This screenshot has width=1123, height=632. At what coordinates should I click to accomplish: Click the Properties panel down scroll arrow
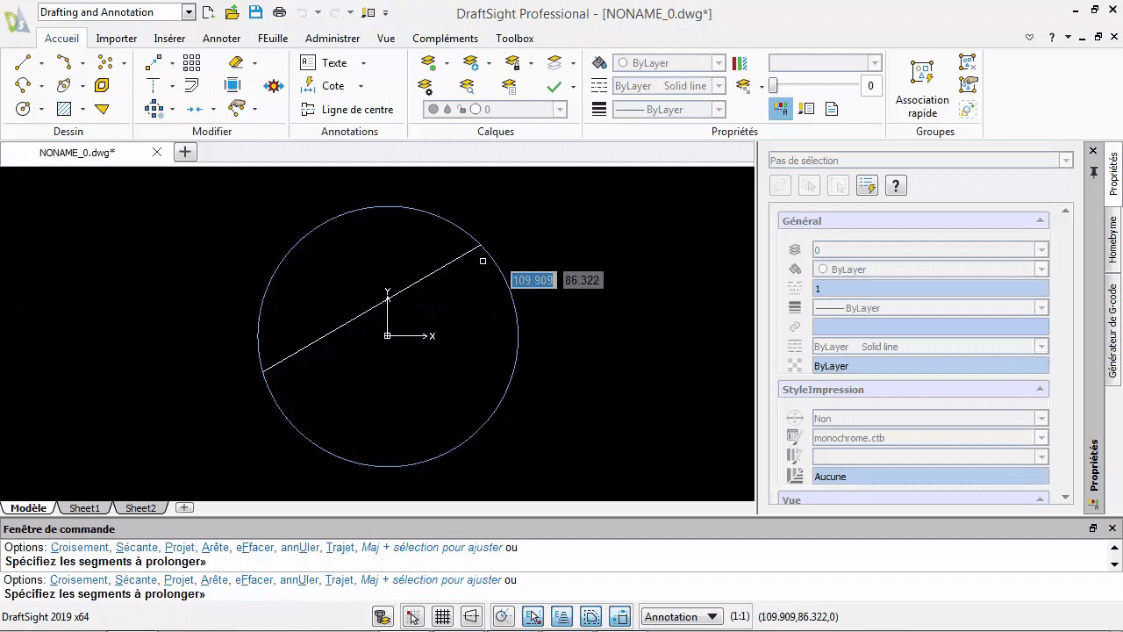point(1065,497)
